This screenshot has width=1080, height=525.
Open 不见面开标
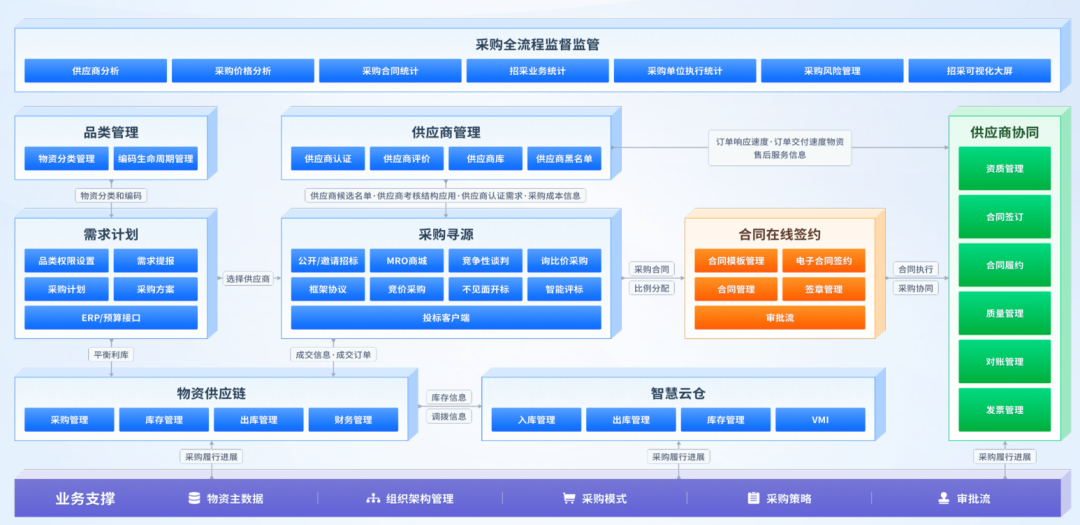(x=486, y=289)
